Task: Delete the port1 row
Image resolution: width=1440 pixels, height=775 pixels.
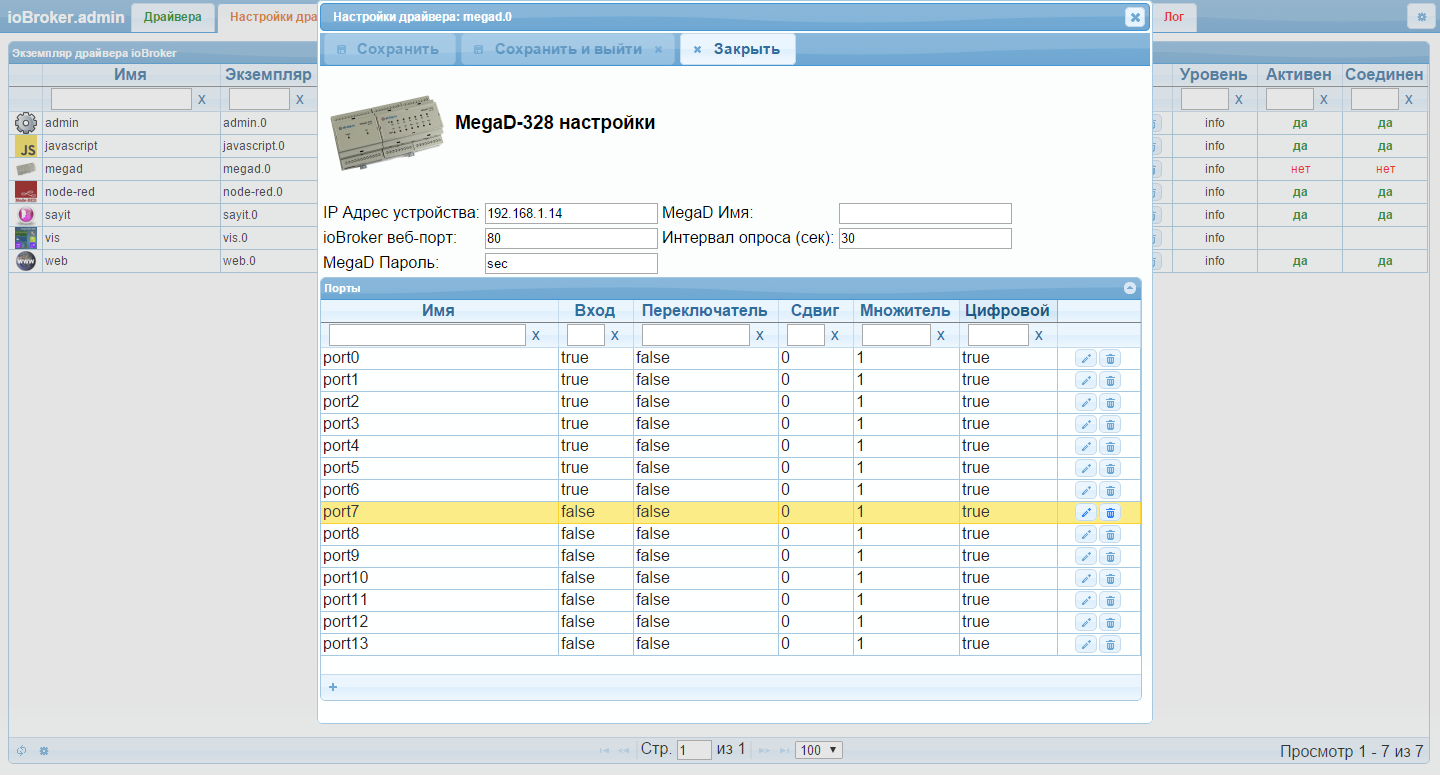Action: (1110, 380)
